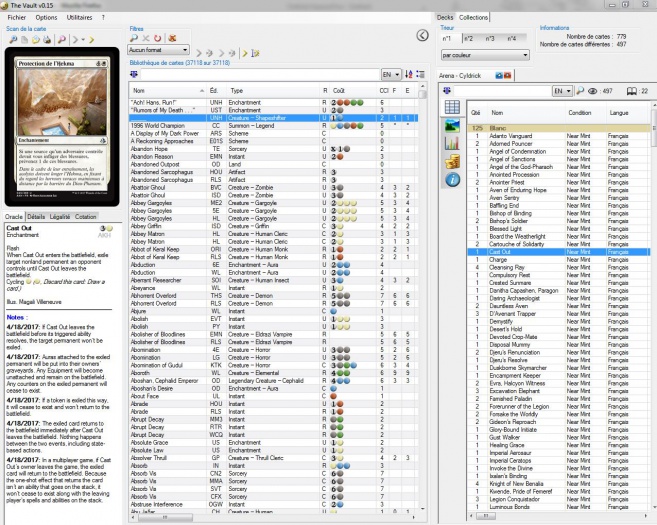Screen dimensions: 657x525
Task: Open the Utilitaires menu
Action: [x=79, y=18]
